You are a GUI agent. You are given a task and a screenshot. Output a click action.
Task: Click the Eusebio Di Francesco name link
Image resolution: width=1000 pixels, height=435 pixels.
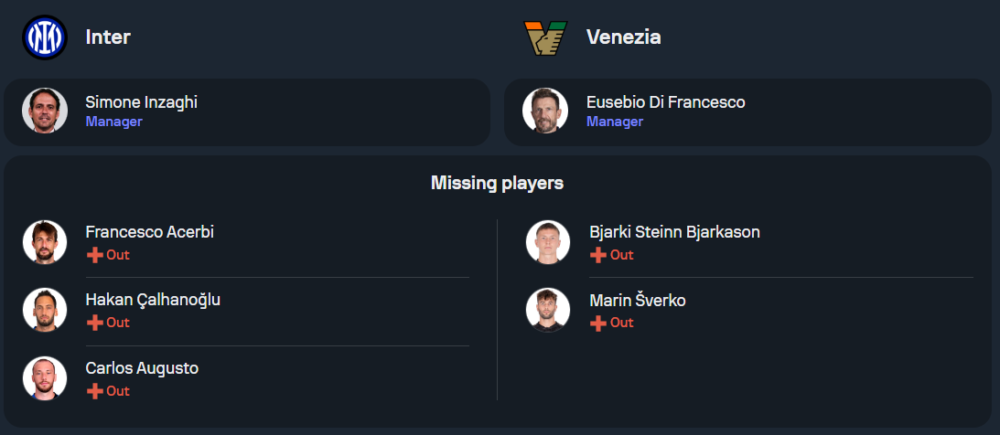[x=665, y=102]
